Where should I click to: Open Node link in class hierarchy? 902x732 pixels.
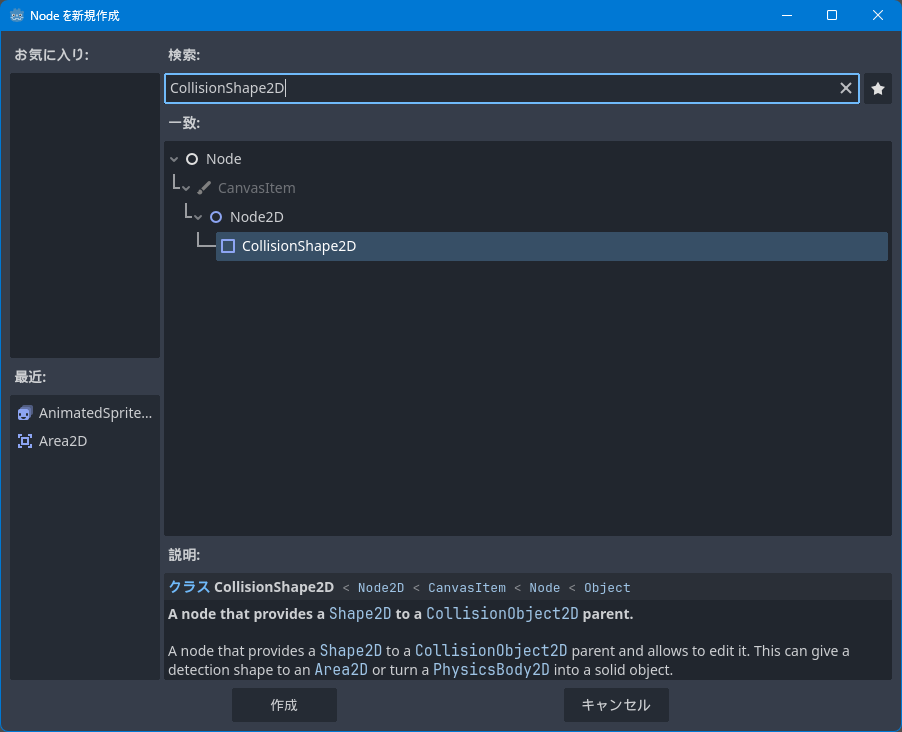pyautogui.click(x=544, y=588)
